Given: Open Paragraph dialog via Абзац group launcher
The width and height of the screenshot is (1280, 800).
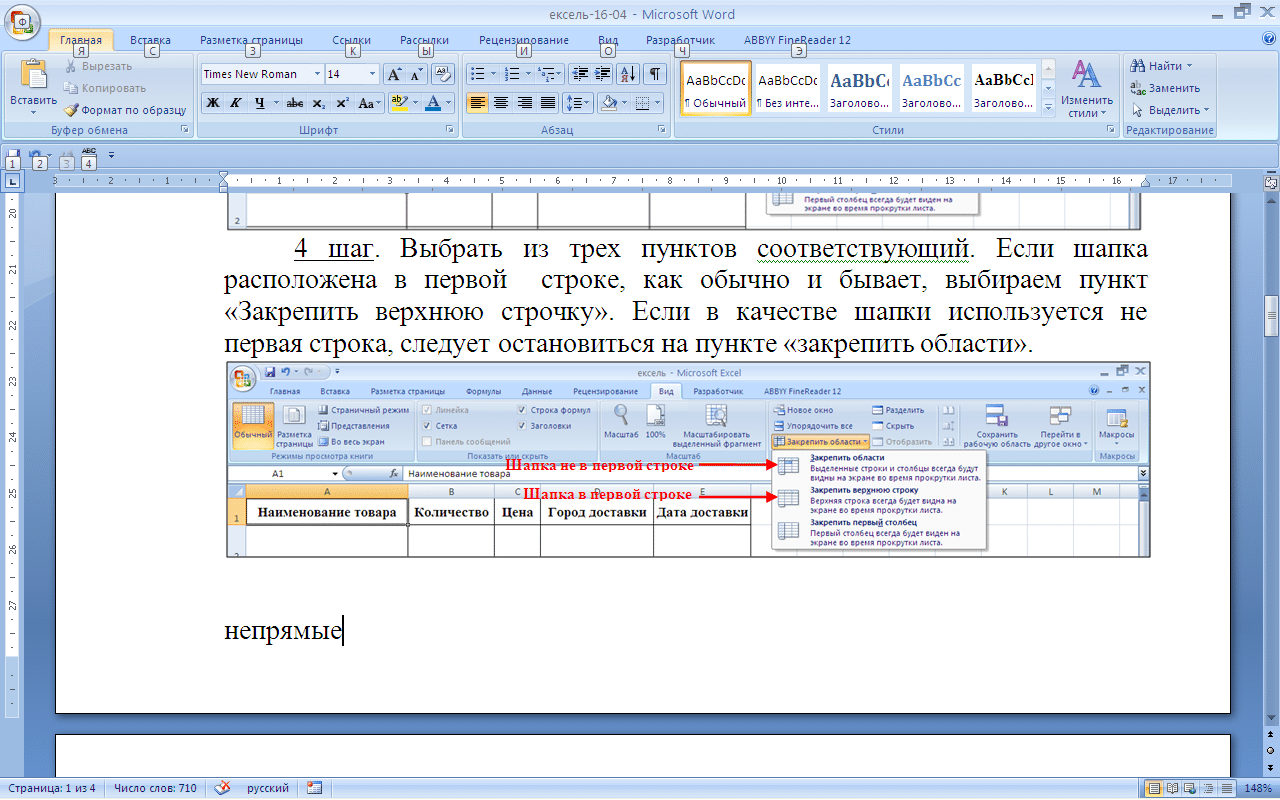Looking at the screenshot, I should (x=662, y=130).
